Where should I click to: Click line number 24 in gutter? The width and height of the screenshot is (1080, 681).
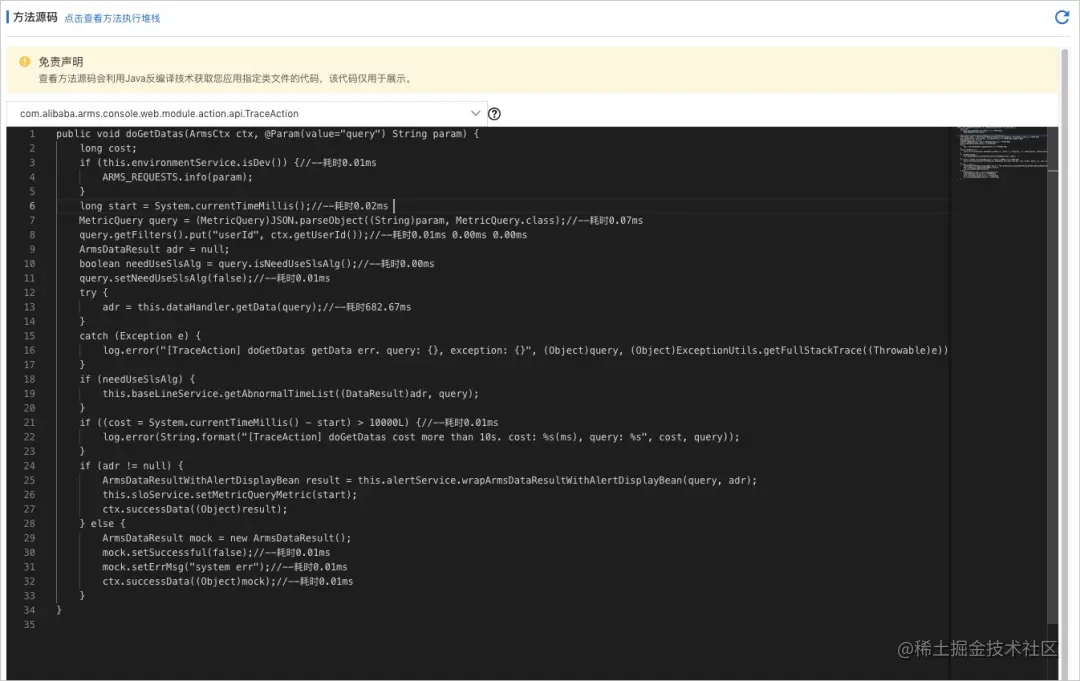[30, 466]
